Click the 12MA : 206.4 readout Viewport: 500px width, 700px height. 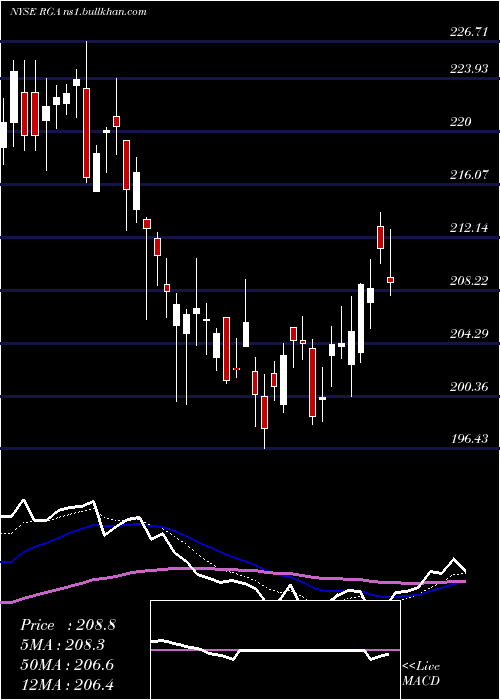(67, 684)
